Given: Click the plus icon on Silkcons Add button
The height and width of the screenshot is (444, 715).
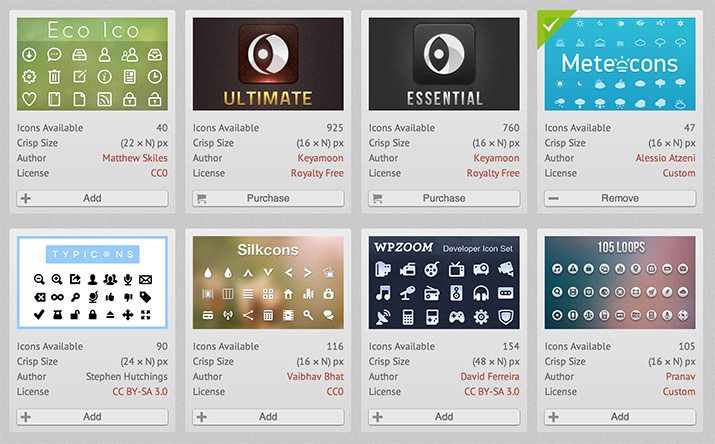Looking at the screenshot, I should tap(202, 417).
